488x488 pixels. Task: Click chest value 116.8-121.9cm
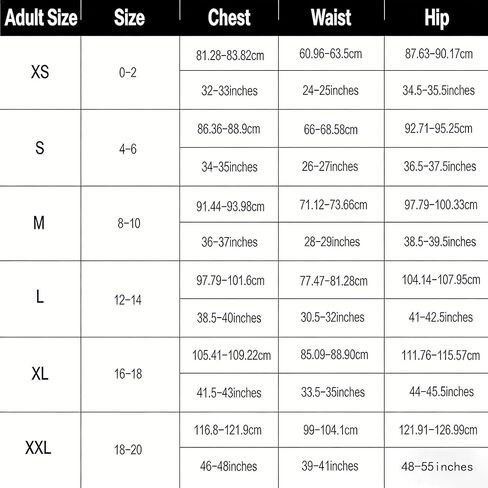[x=228, y=430]
